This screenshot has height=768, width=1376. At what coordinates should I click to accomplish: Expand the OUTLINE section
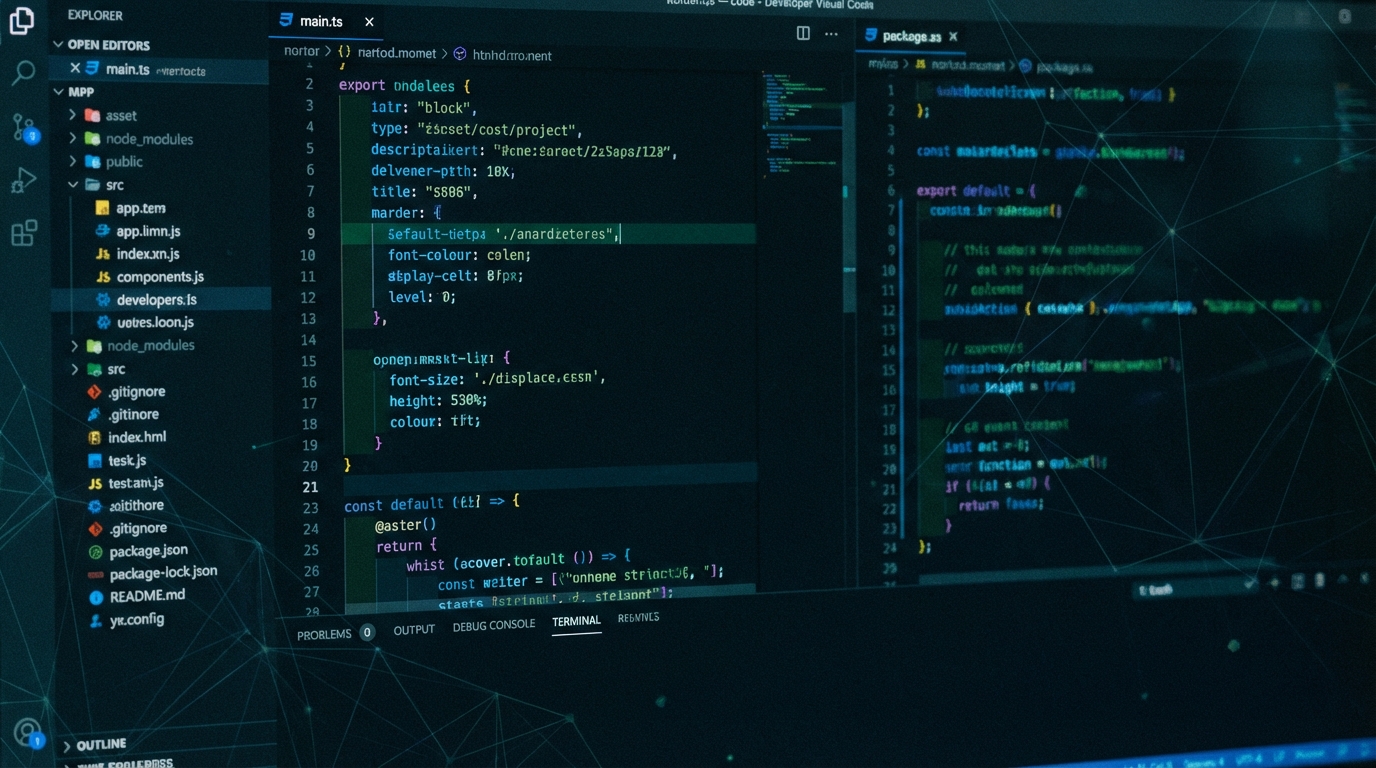[x=100, y=745]
